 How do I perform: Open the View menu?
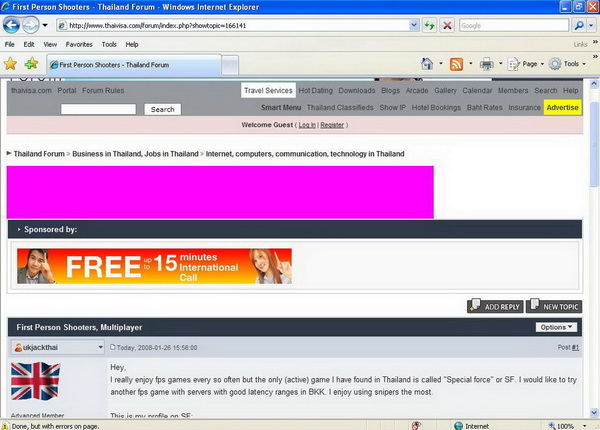(50, 44)
